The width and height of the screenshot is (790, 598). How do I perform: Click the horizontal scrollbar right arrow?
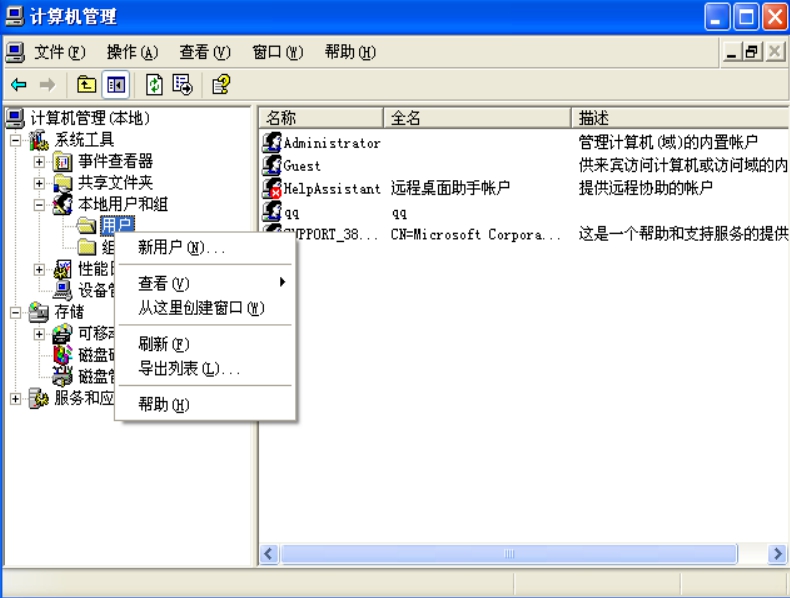point(778,554)
